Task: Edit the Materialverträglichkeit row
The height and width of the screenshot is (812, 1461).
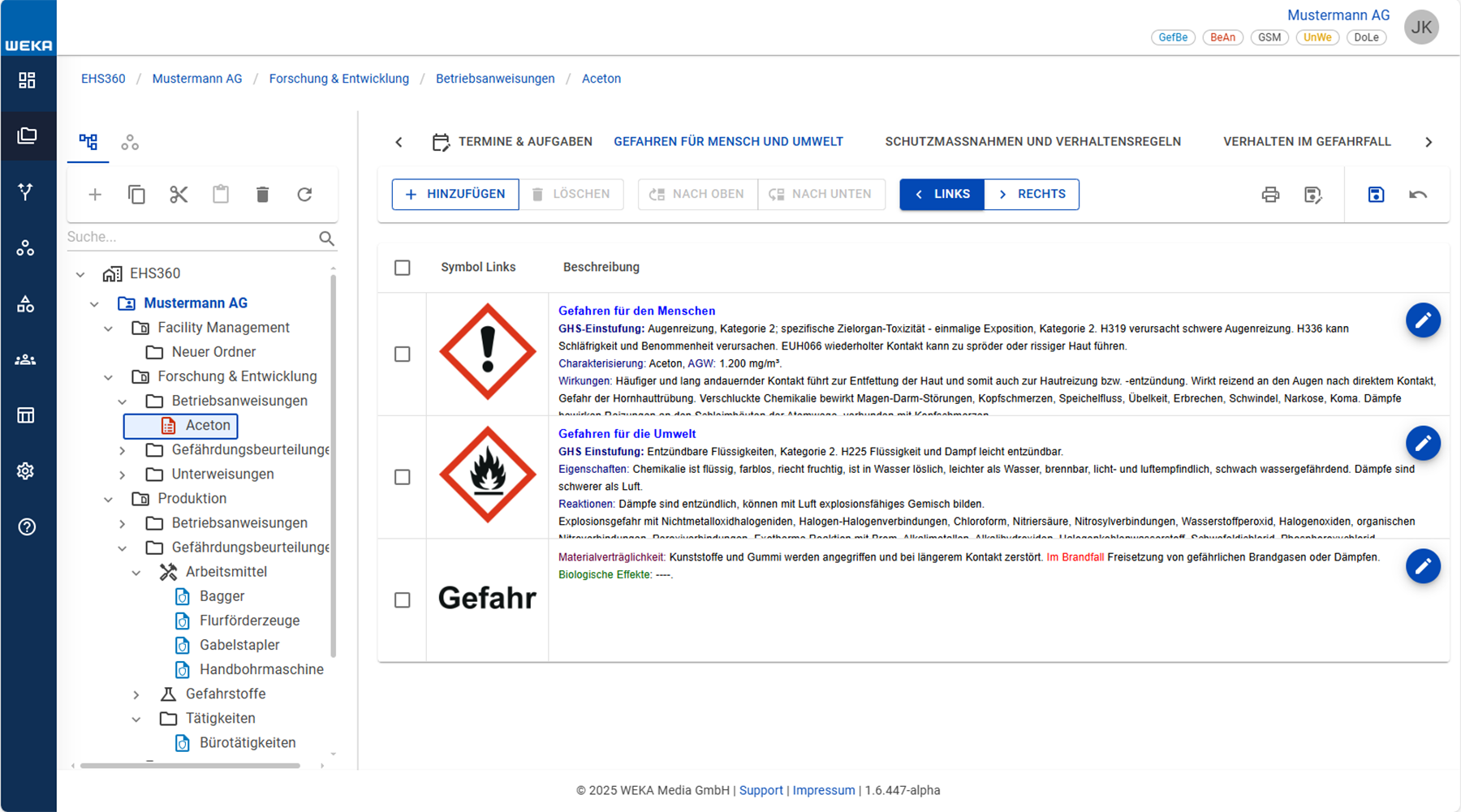Action: (x=1423, y=566)
